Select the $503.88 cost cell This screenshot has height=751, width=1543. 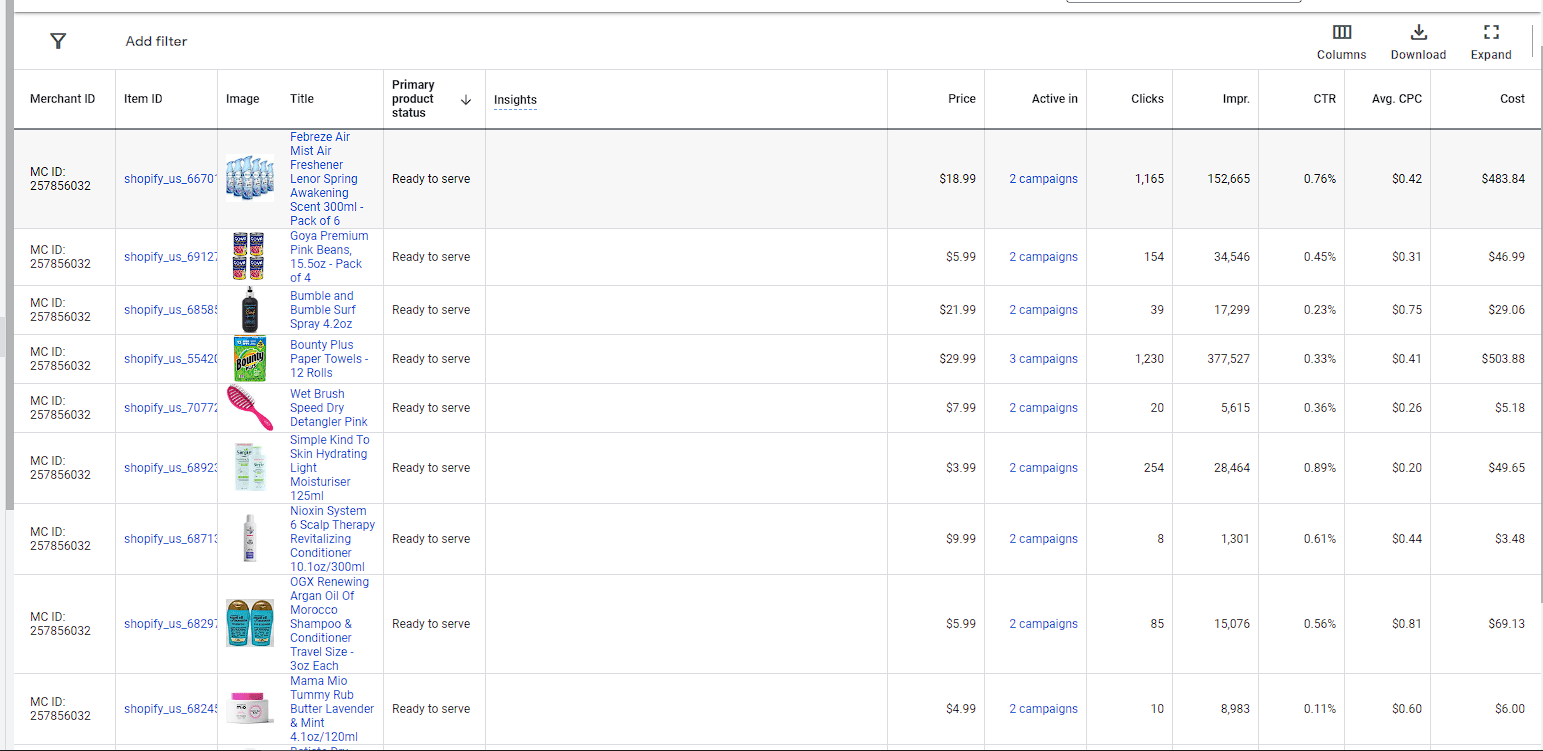(x=1503, y=359)
